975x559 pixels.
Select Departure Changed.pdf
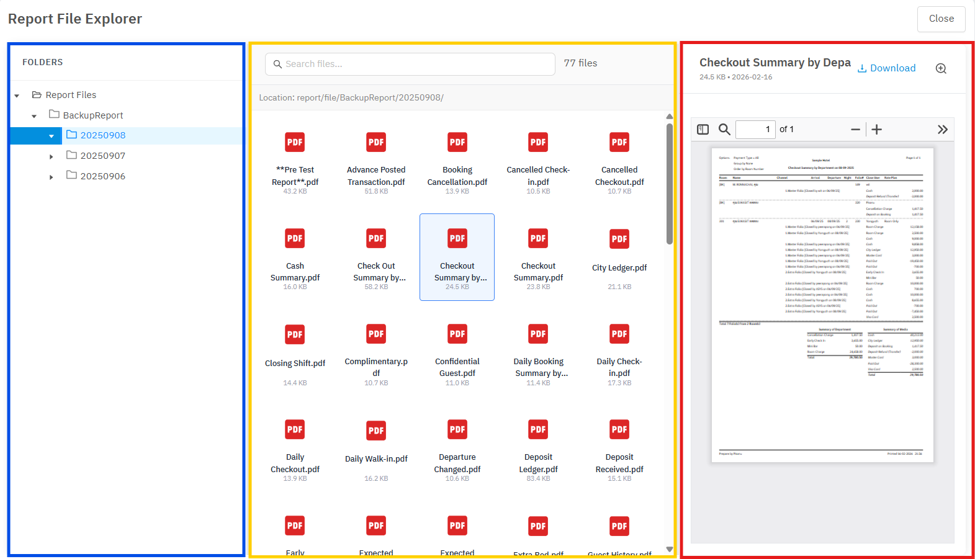coord(457,449)
